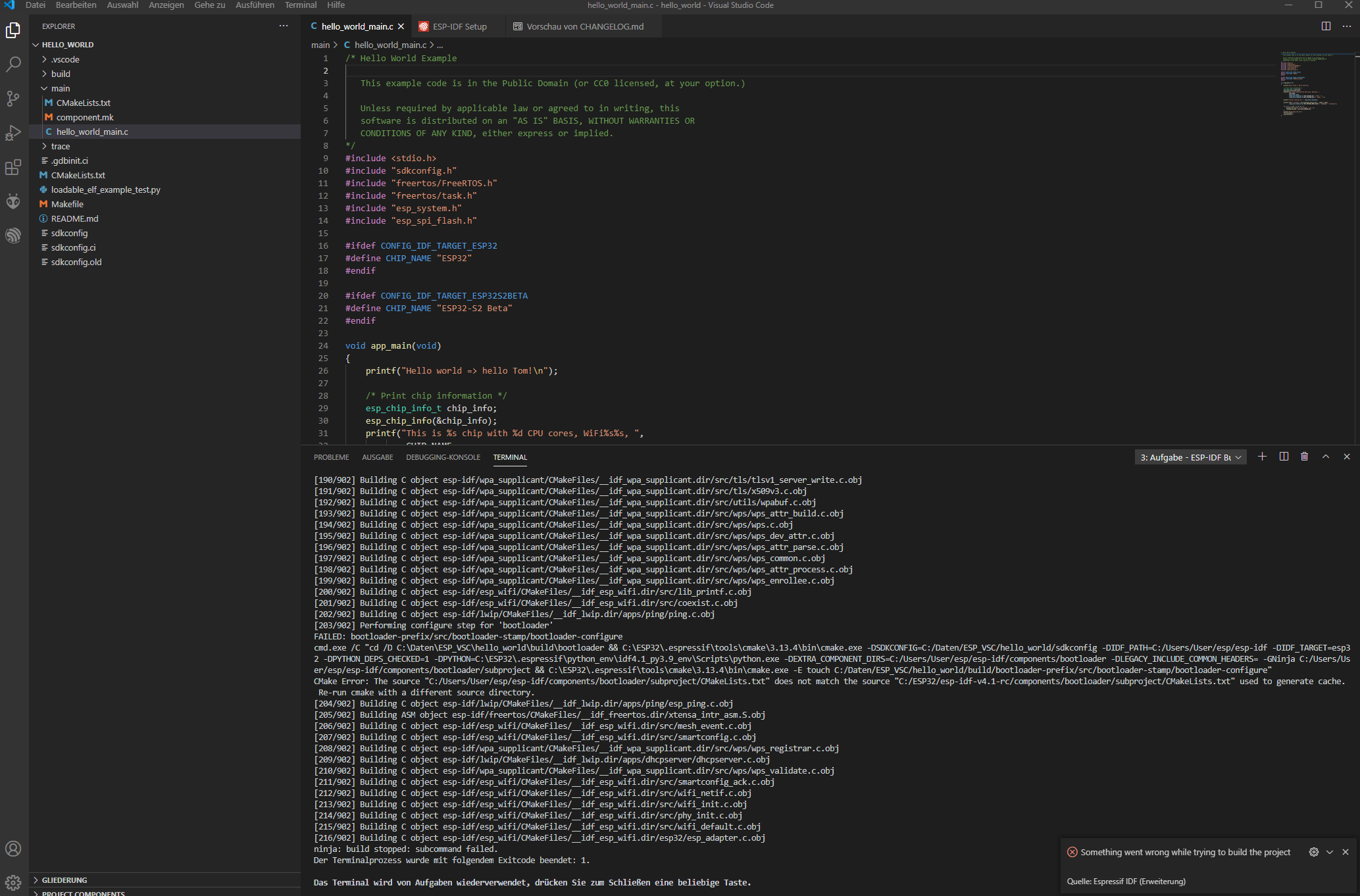Screen dimensions: 1360x896
Task: Kill terminal with trash icon
Action: pos(1305,457)
